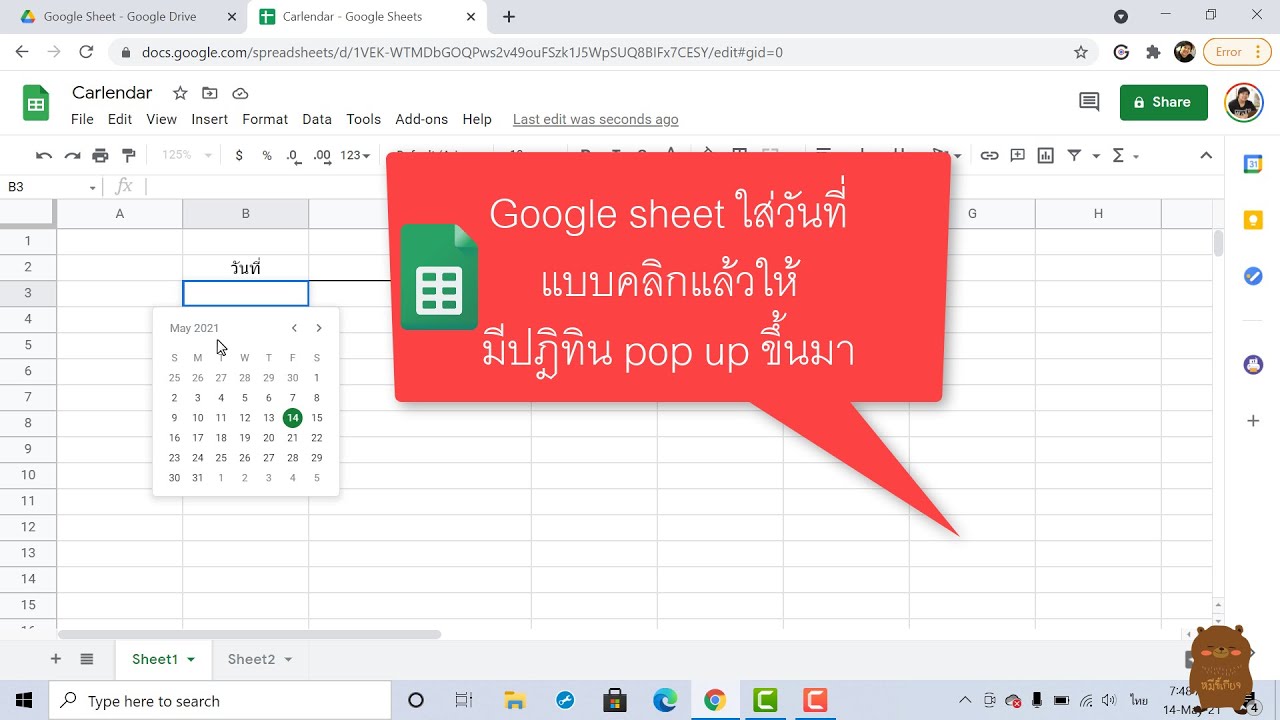Screen dimensions: 1280x720
Task: Star the Carlendar document
Action: [180, 93]
